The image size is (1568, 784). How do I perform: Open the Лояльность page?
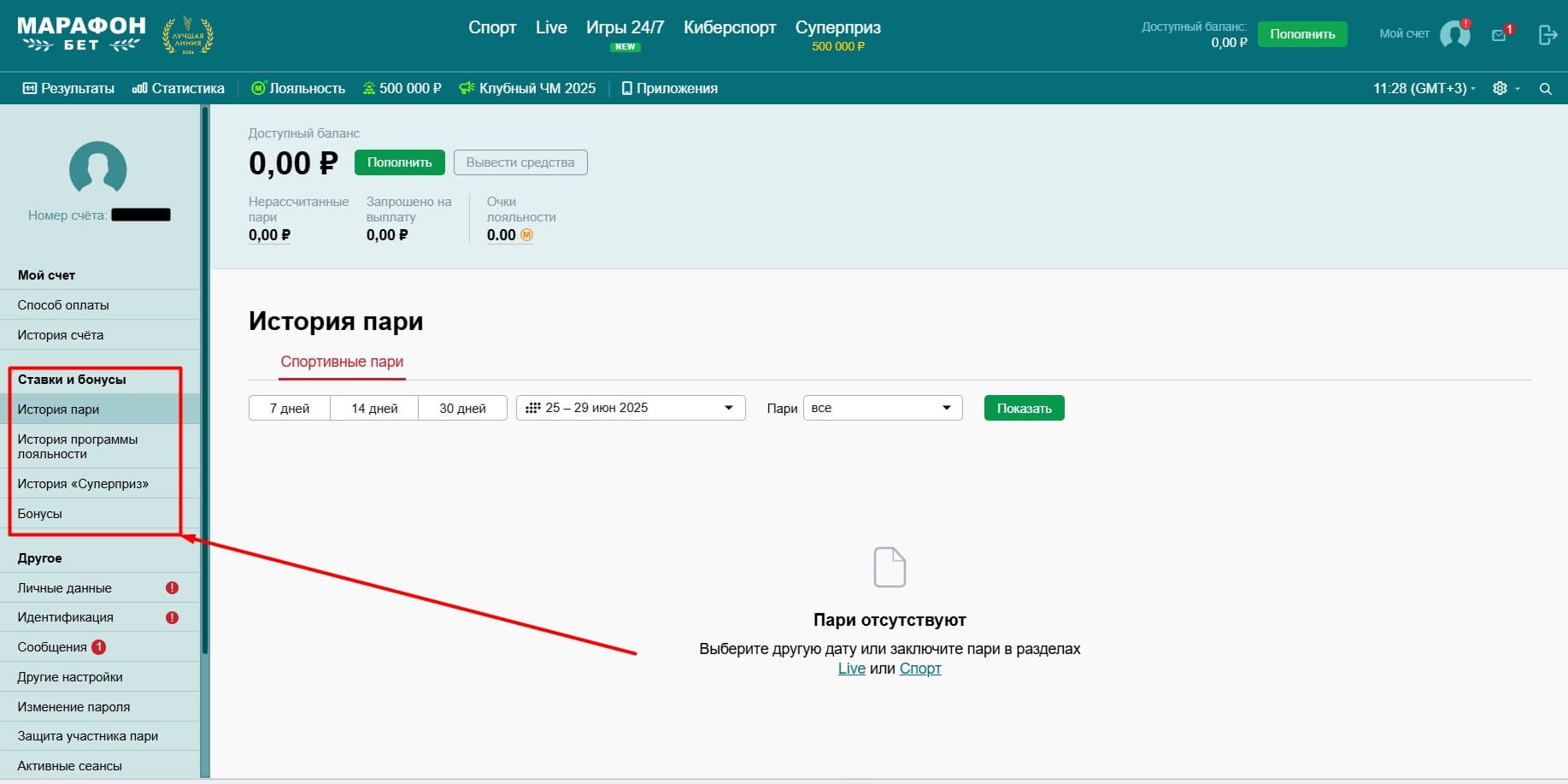[x=298, y=88]
